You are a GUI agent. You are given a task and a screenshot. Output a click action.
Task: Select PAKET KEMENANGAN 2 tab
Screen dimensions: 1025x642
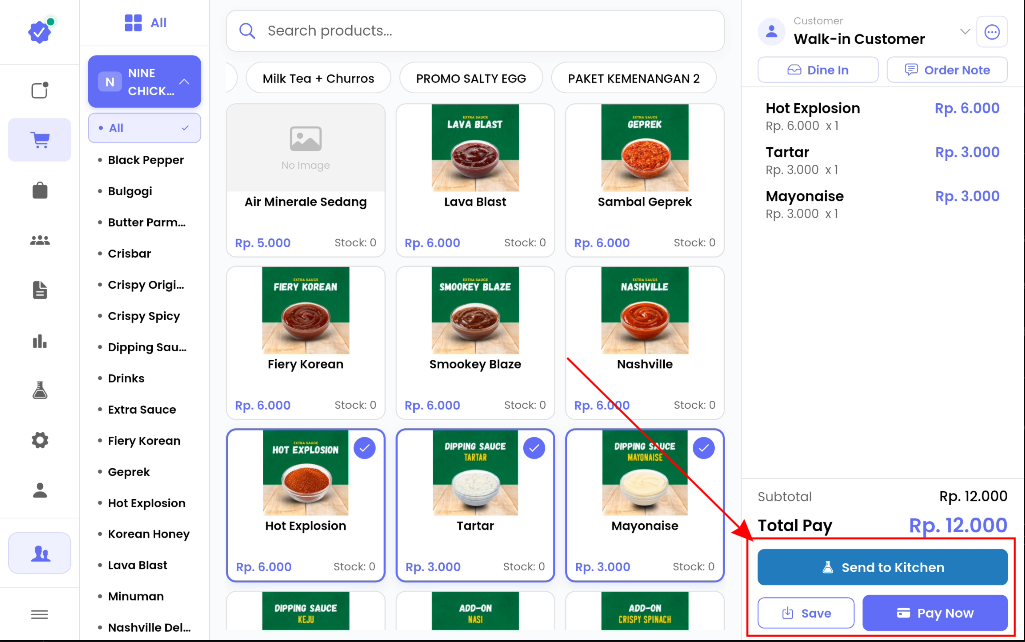tap(633, 78)
